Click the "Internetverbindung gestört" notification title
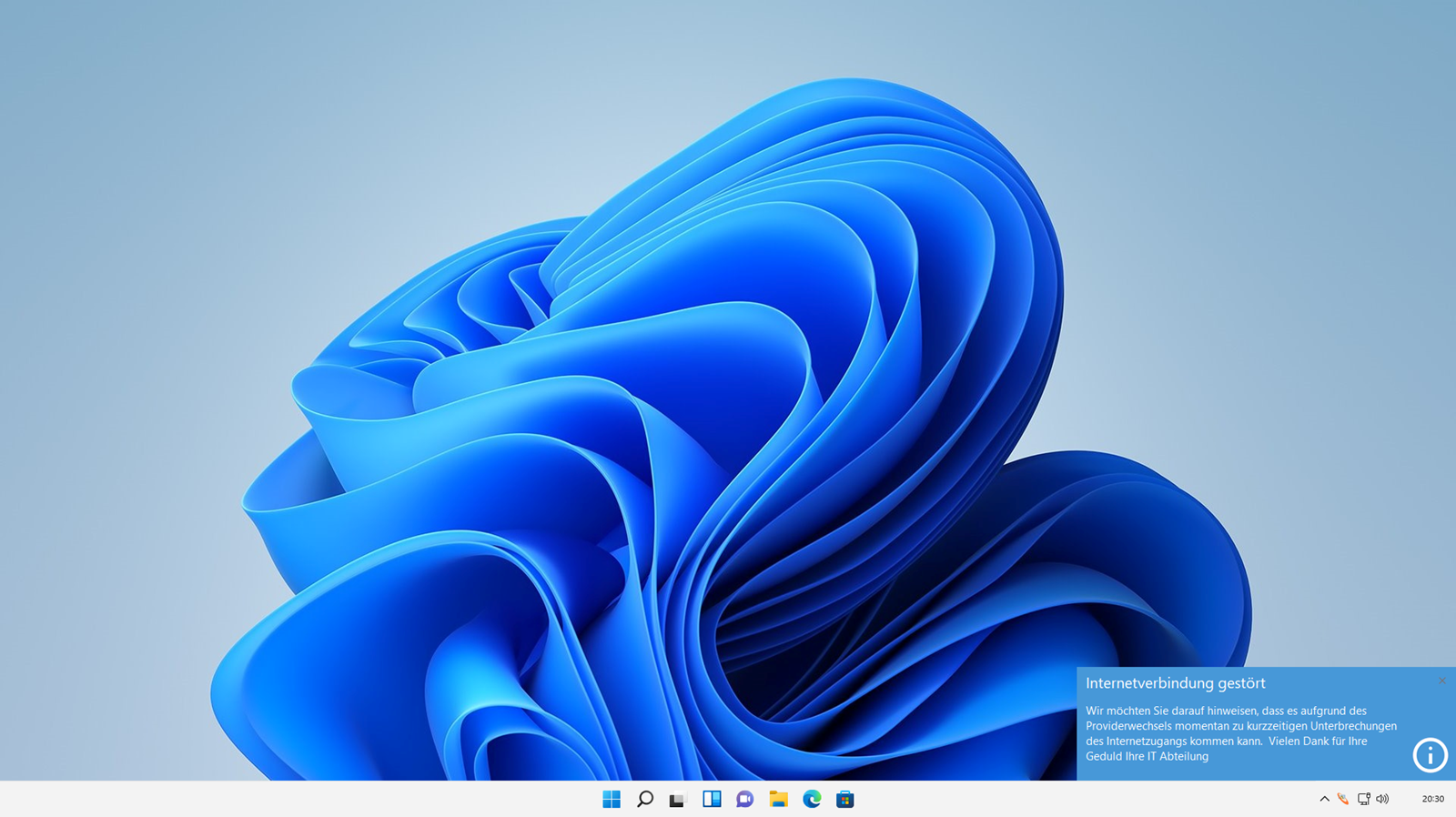 click(x=1175, y=683)
